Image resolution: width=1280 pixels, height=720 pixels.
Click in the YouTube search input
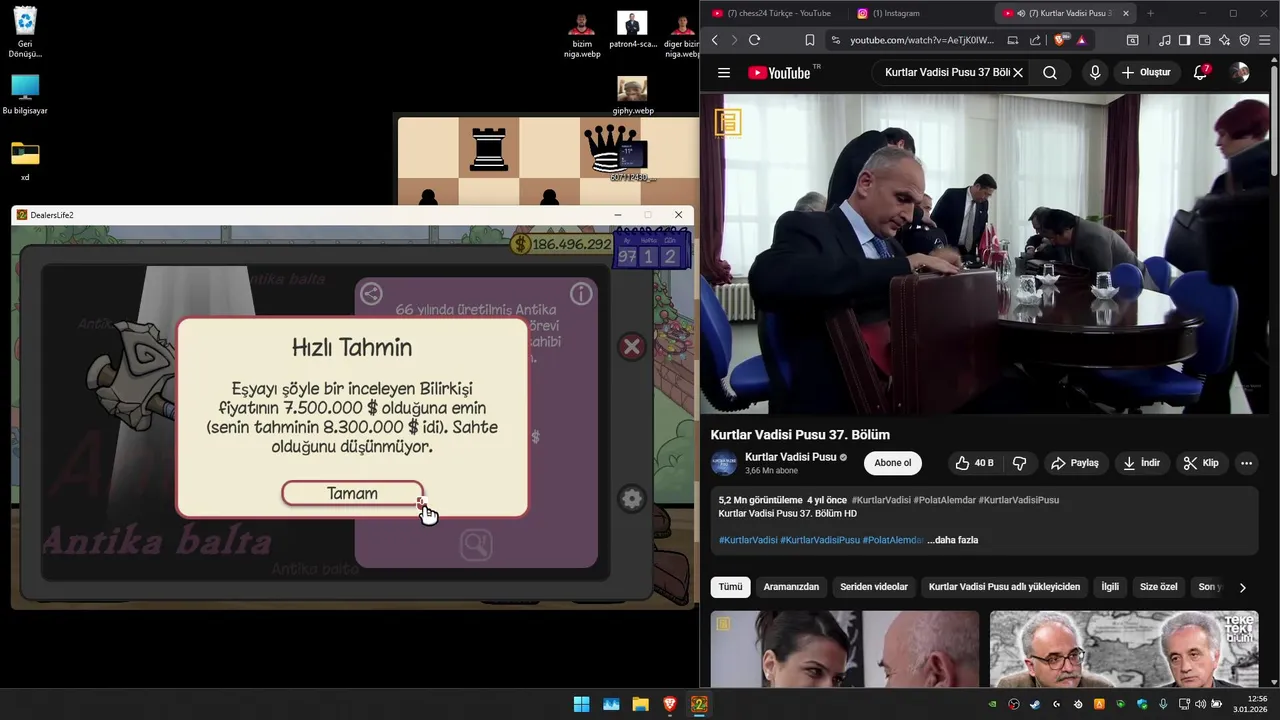tap(945, 73)
